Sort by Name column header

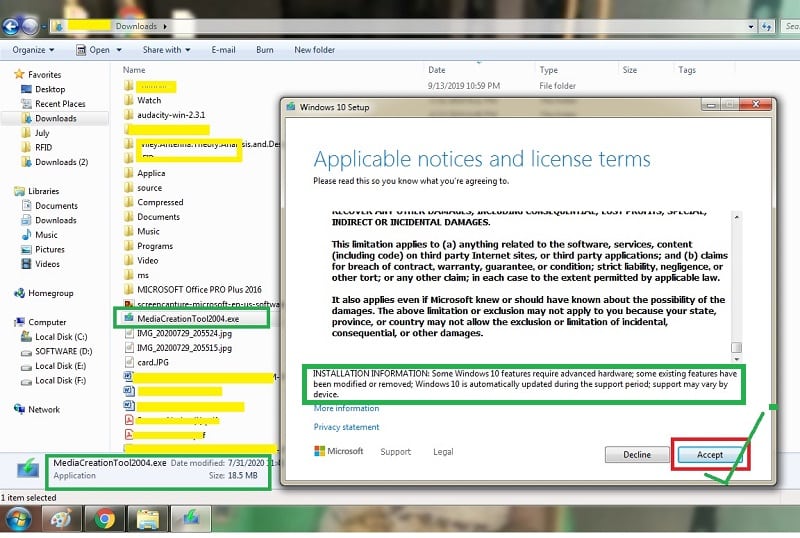(134, 70)
